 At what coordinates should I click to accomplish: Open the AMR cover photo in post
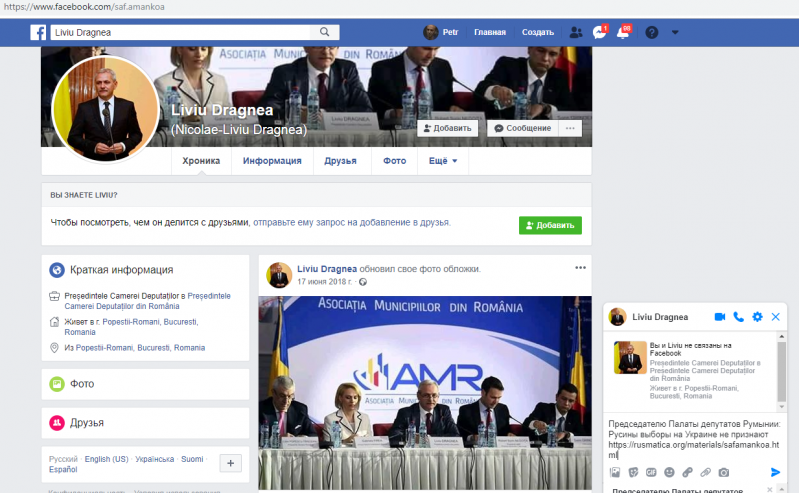(425, 393)
